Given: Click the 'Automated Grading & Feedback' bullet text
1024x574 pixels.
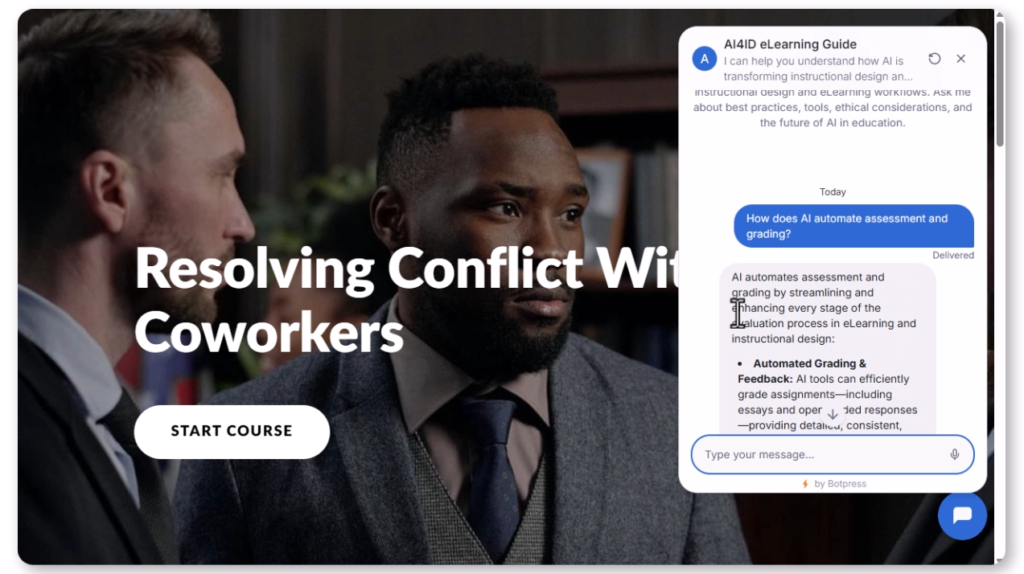Looking at the screenshot, I should (802, 371).
